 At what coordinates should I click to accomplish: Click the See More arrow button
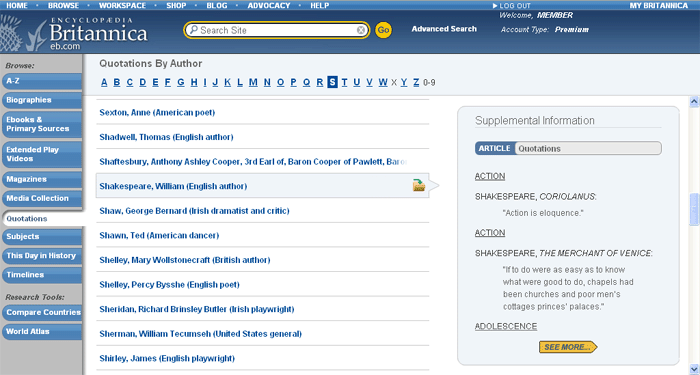tap(568, 347)
